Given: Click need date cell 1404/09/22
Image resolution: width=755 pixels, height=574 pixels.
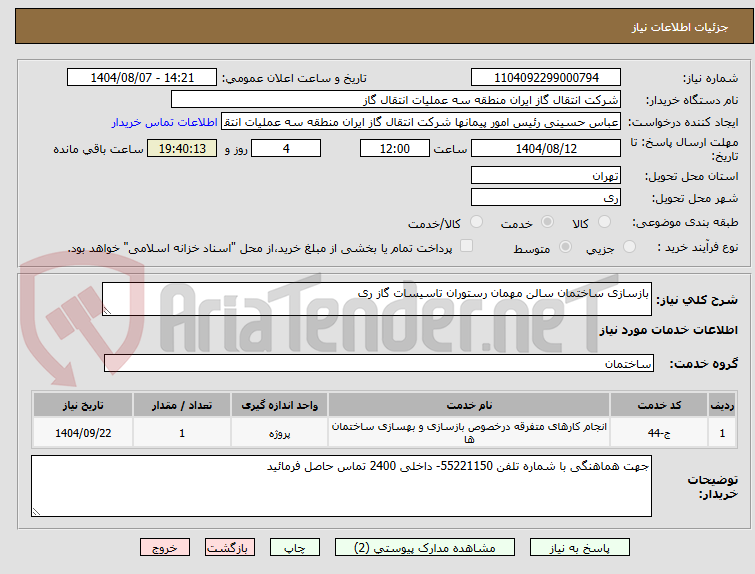Looking at the screenshot, I should pos(83,433).
